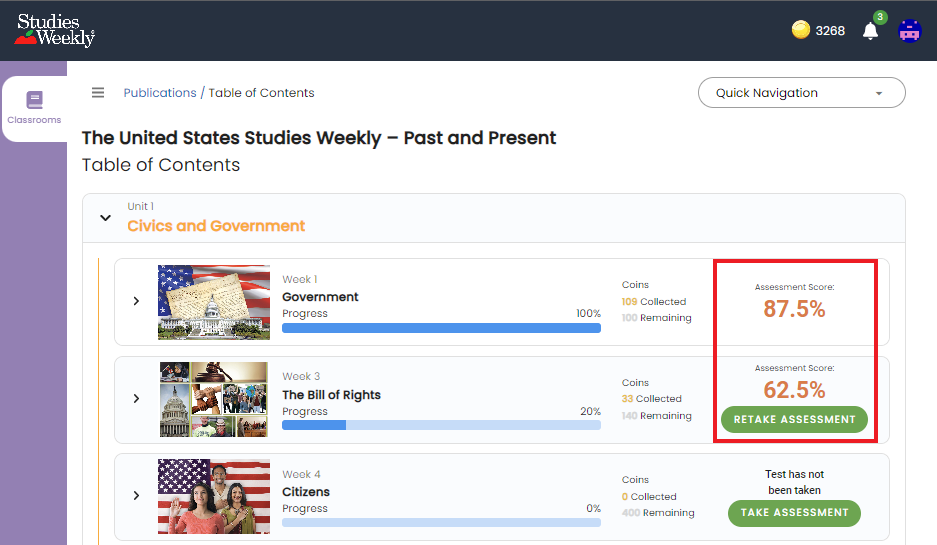Screen dimensions: 937x545
Task: Expand the Week 1 Government row
Action: (136, 301)
